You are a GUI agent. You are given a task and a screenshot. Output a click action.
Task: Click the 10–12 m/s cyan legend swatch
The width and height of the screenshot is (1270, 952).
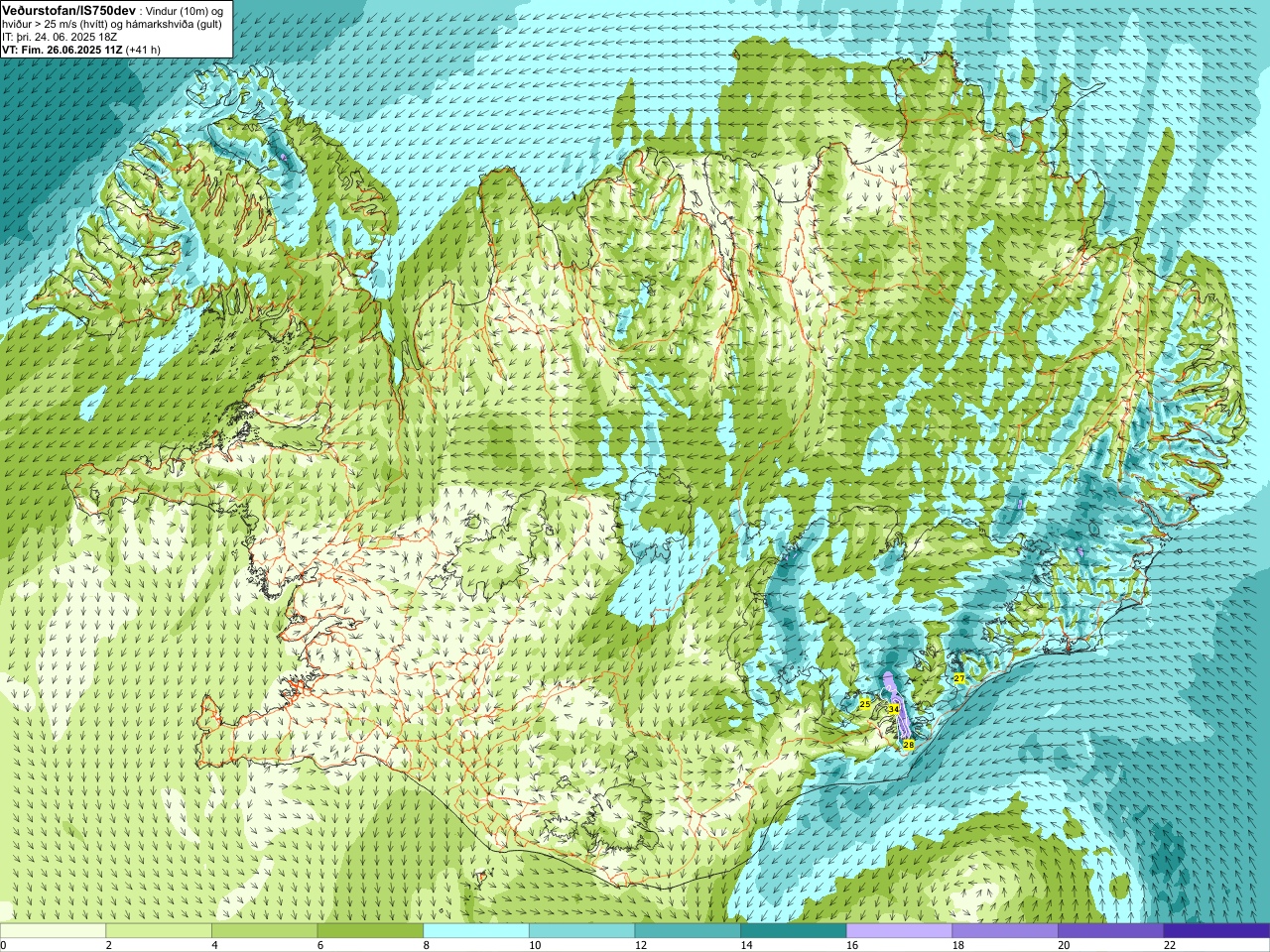(581, 931)
